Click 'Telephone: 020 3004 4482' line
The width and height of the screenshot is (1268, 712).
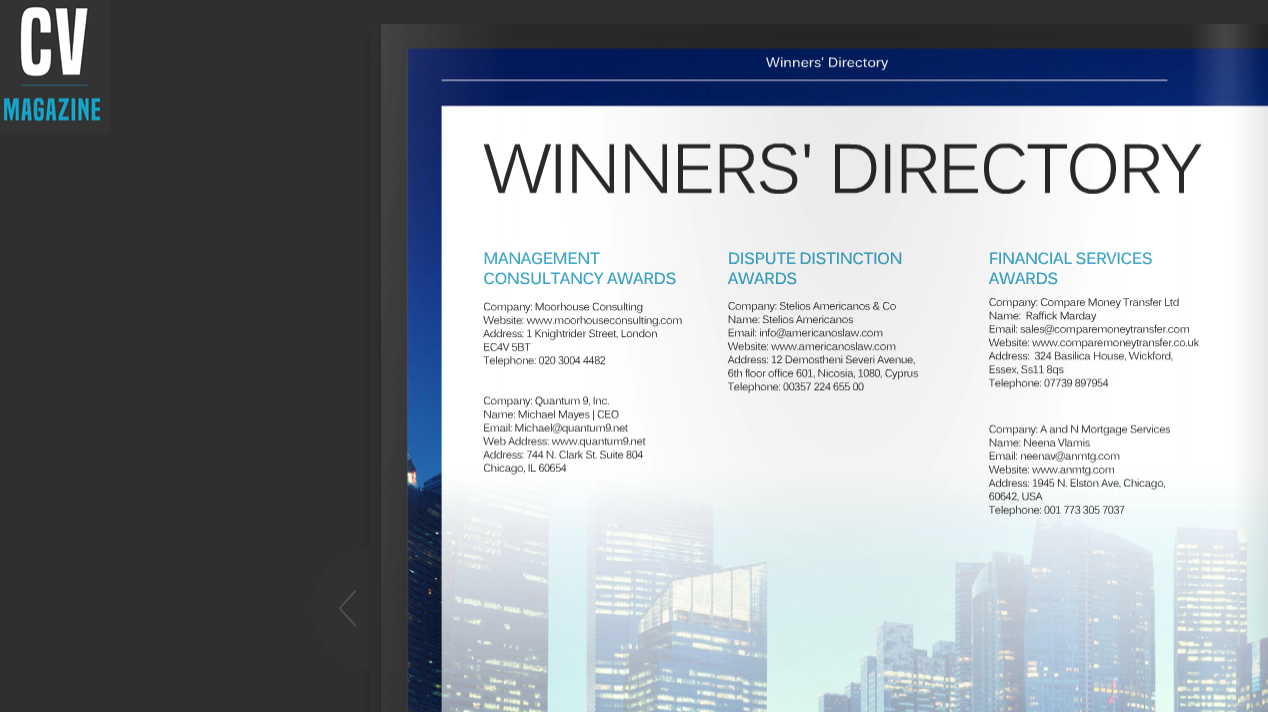point(544,360)
